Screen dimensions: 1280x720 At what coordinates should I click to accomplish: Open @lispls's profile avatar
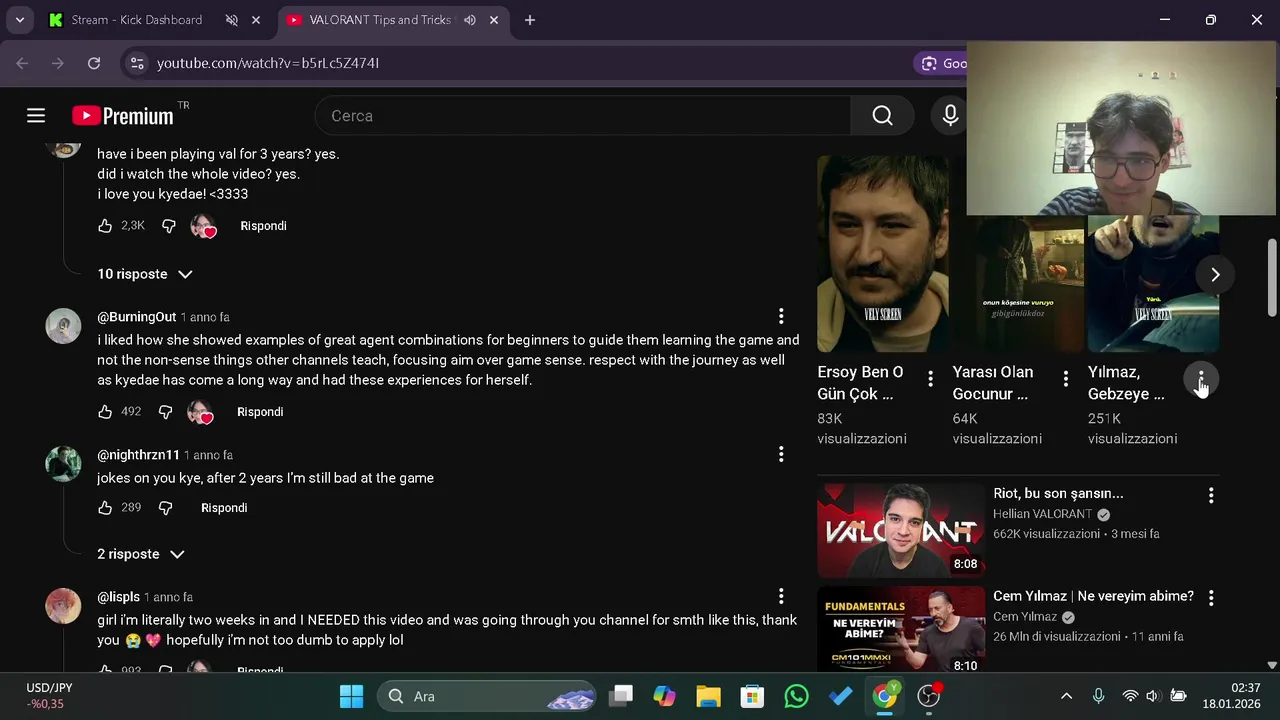click(x=63, y=606)
